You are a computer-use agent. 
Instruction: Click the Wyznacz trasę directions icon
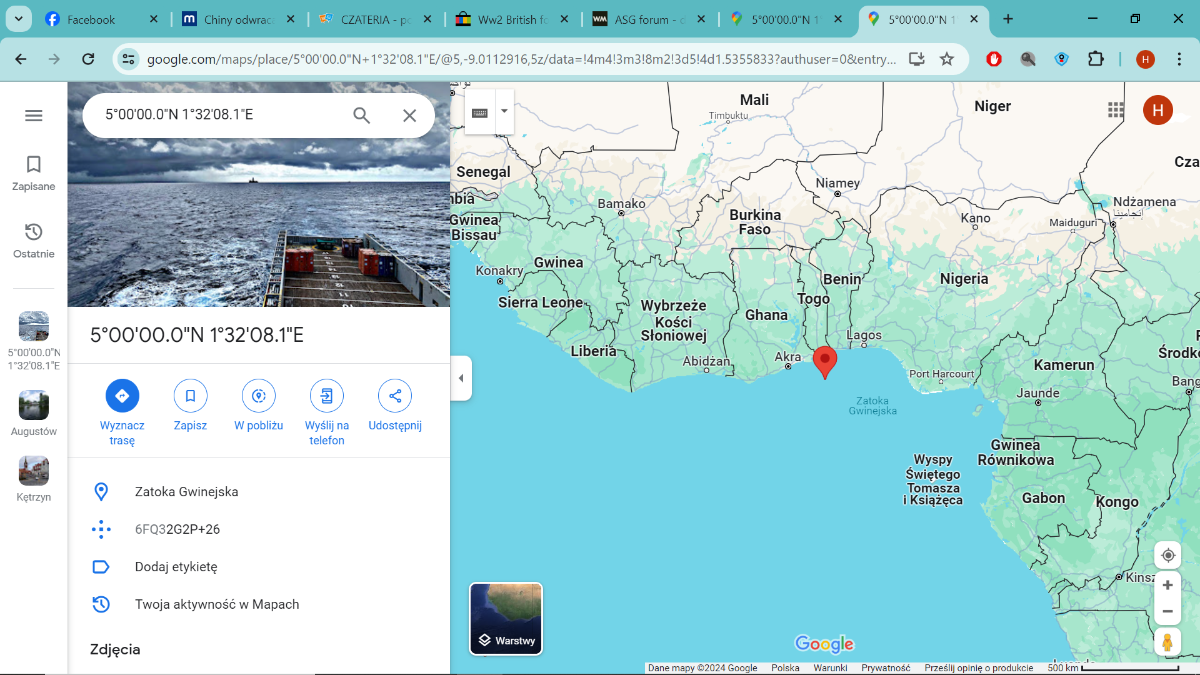[x=122, y=396]
